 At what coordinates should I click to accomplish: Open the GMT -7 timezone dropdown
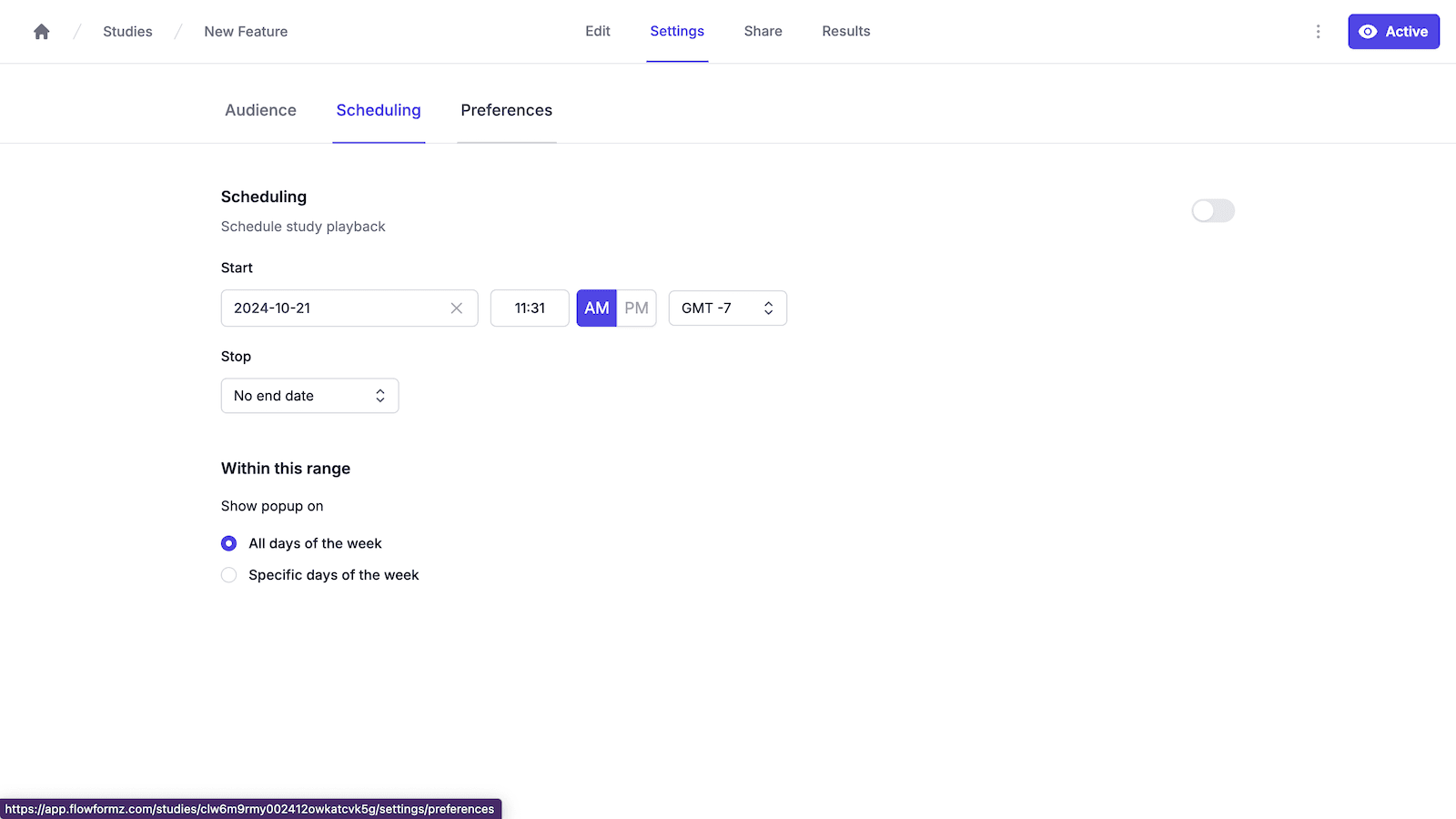coord(727,308)
